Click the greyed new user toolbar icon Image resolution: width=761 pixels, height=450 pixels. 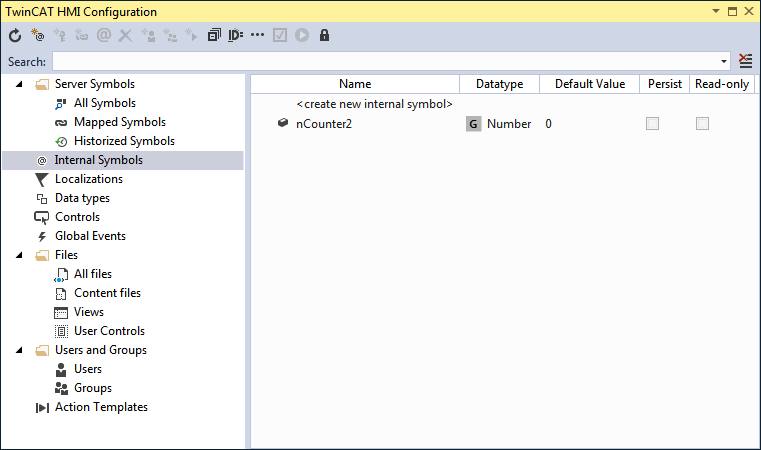(148, 35)
